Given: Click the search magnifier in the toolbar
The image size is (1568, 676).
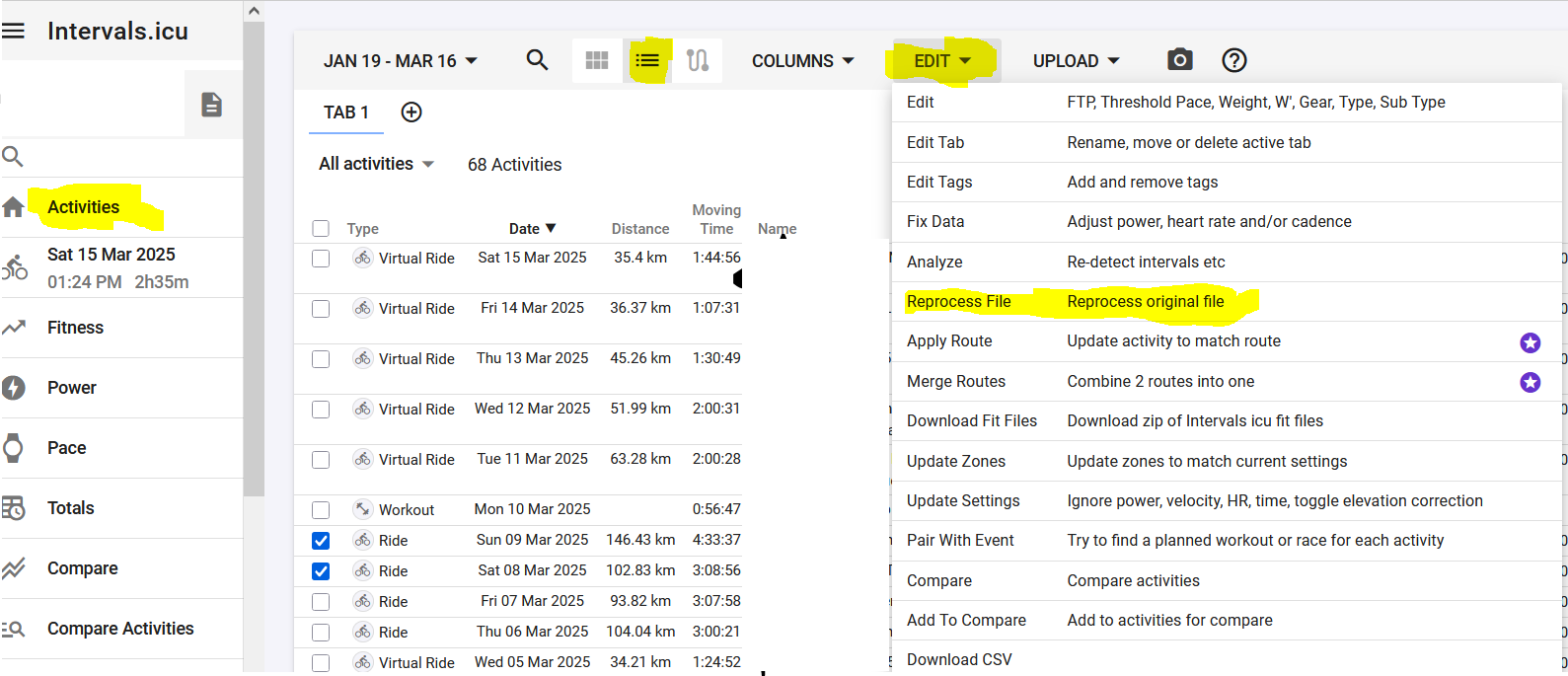Looking at the screenshot, I should click(537, 60).
